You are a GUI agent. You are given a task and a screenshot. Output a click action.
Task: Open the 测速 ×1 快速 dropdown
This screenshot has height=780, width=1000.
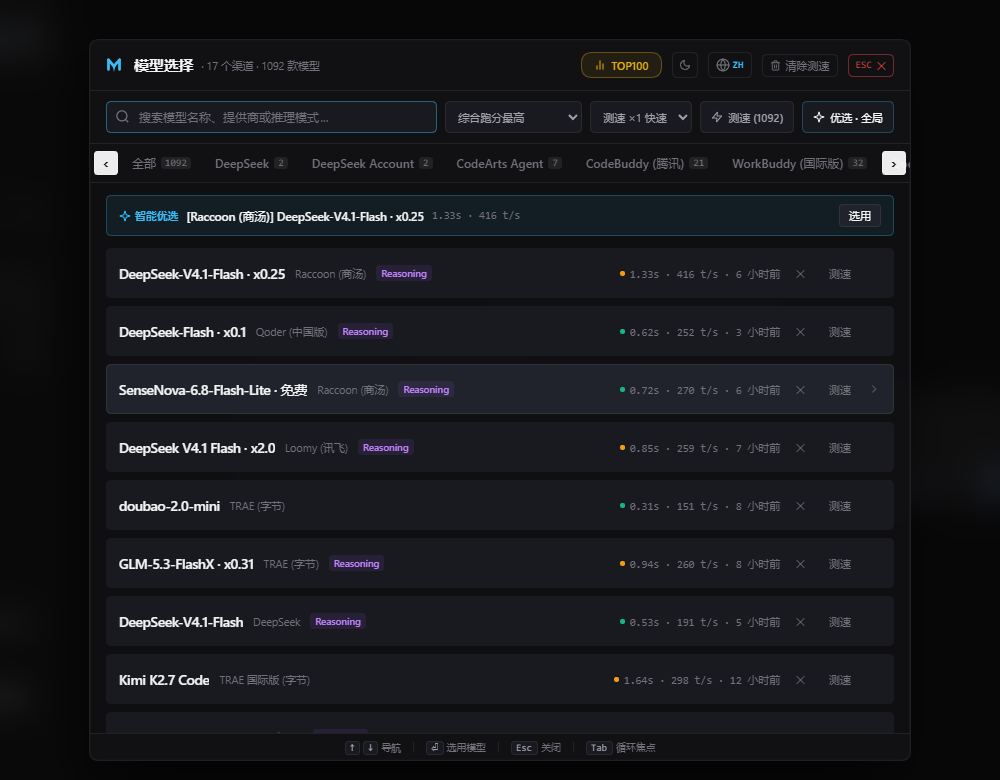pyautogui.click(x=641, y=117)
